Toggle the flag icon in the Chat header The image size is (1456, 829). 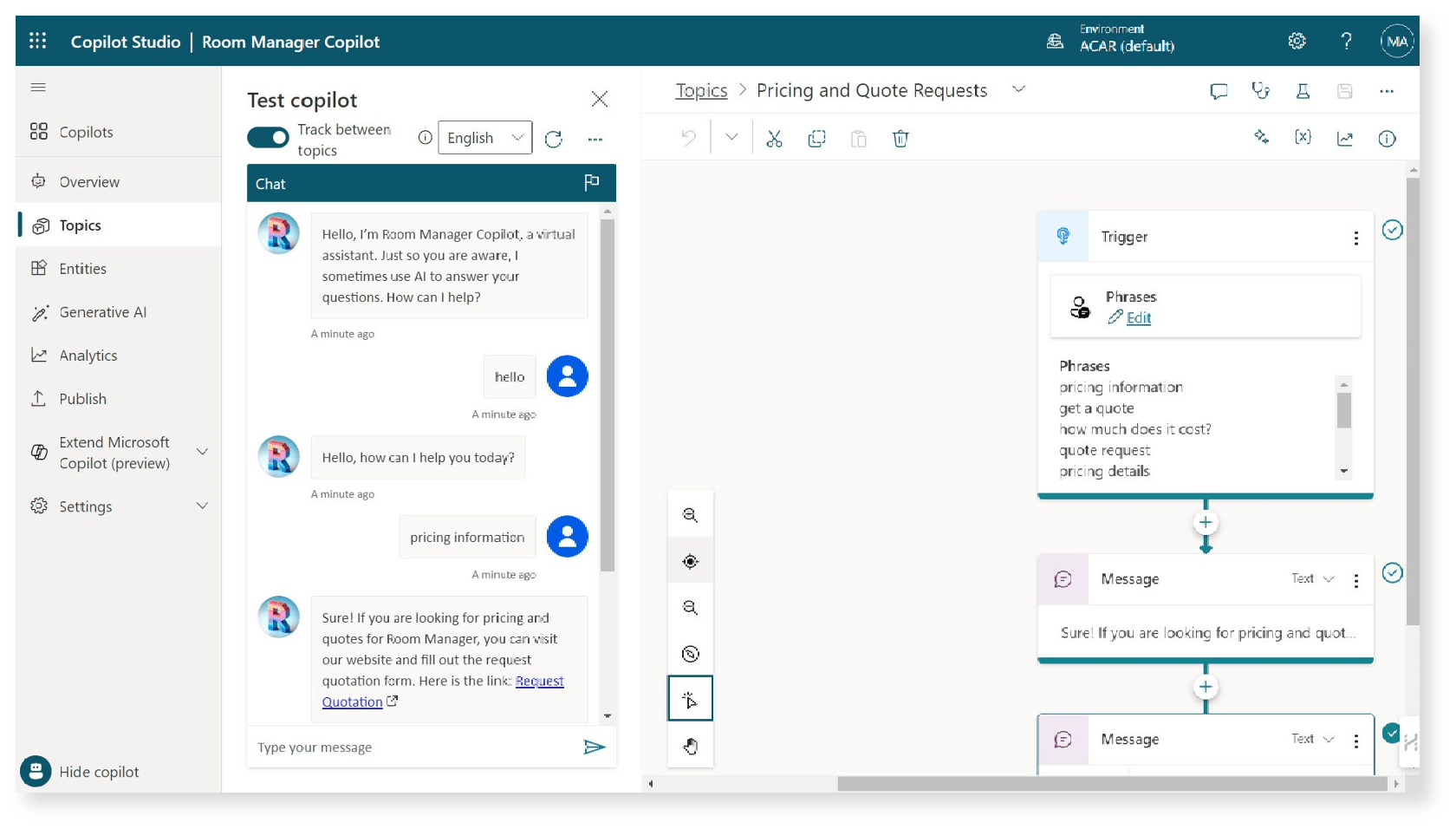click(x=593, y=183)
